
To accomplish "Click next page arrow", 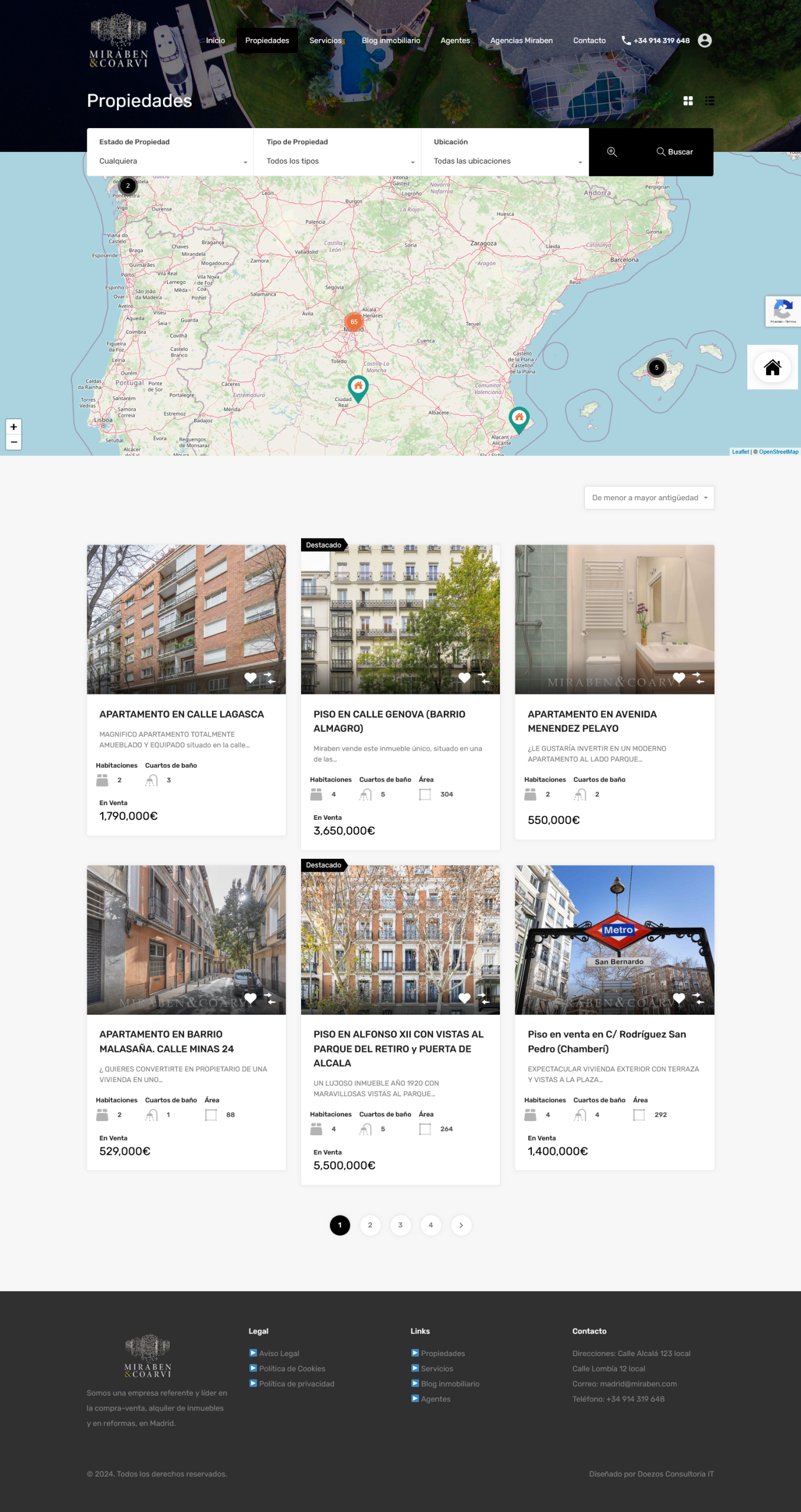I will pos(461,1225).
